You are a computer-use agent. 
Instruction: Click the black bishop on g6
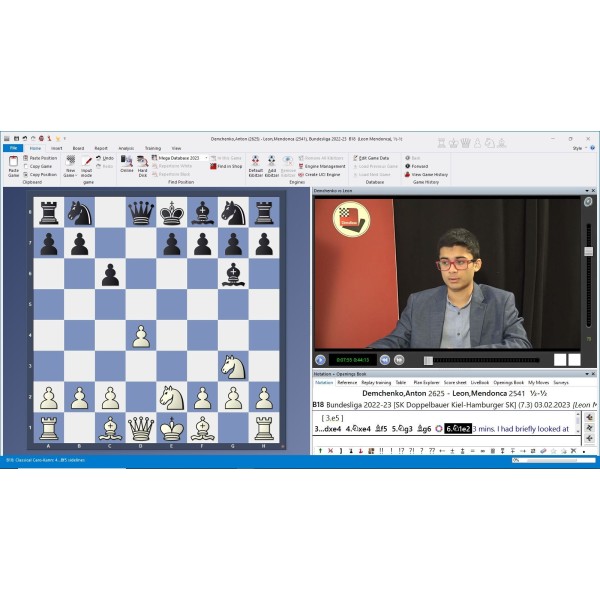pyautogui.click(x=233, y=274)
